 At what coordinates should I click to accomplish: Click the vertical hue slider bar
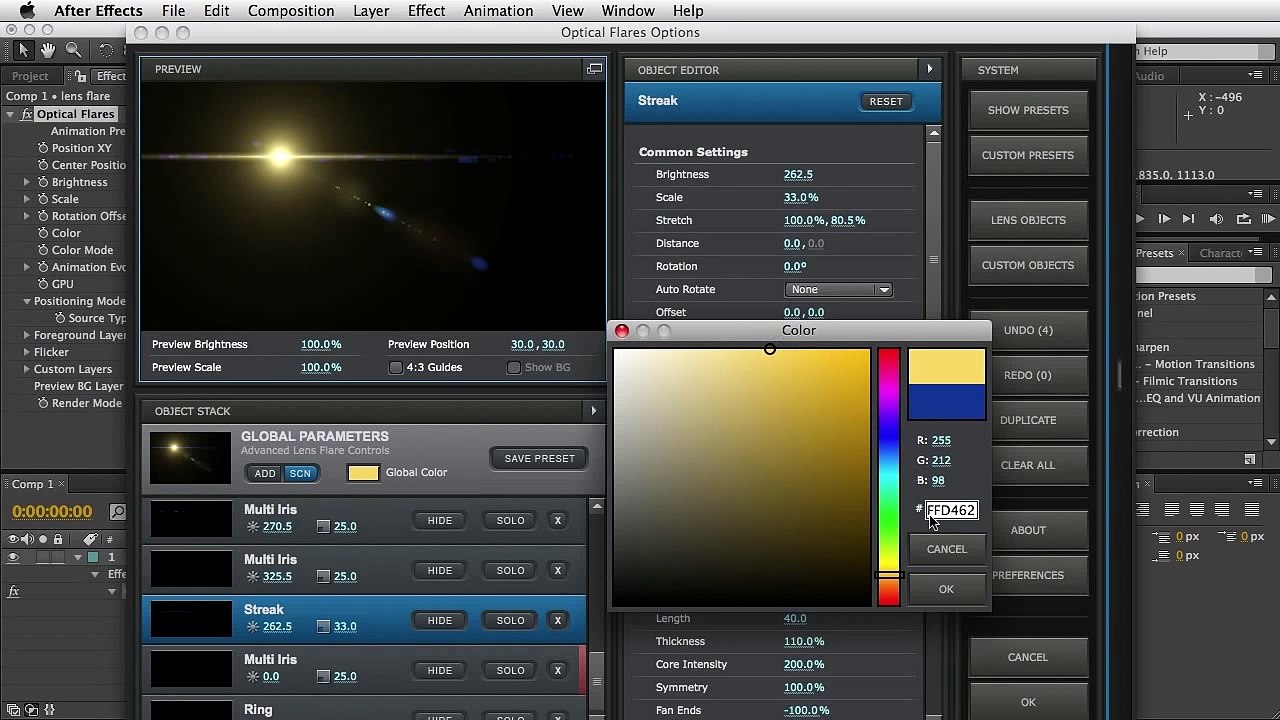888,477
